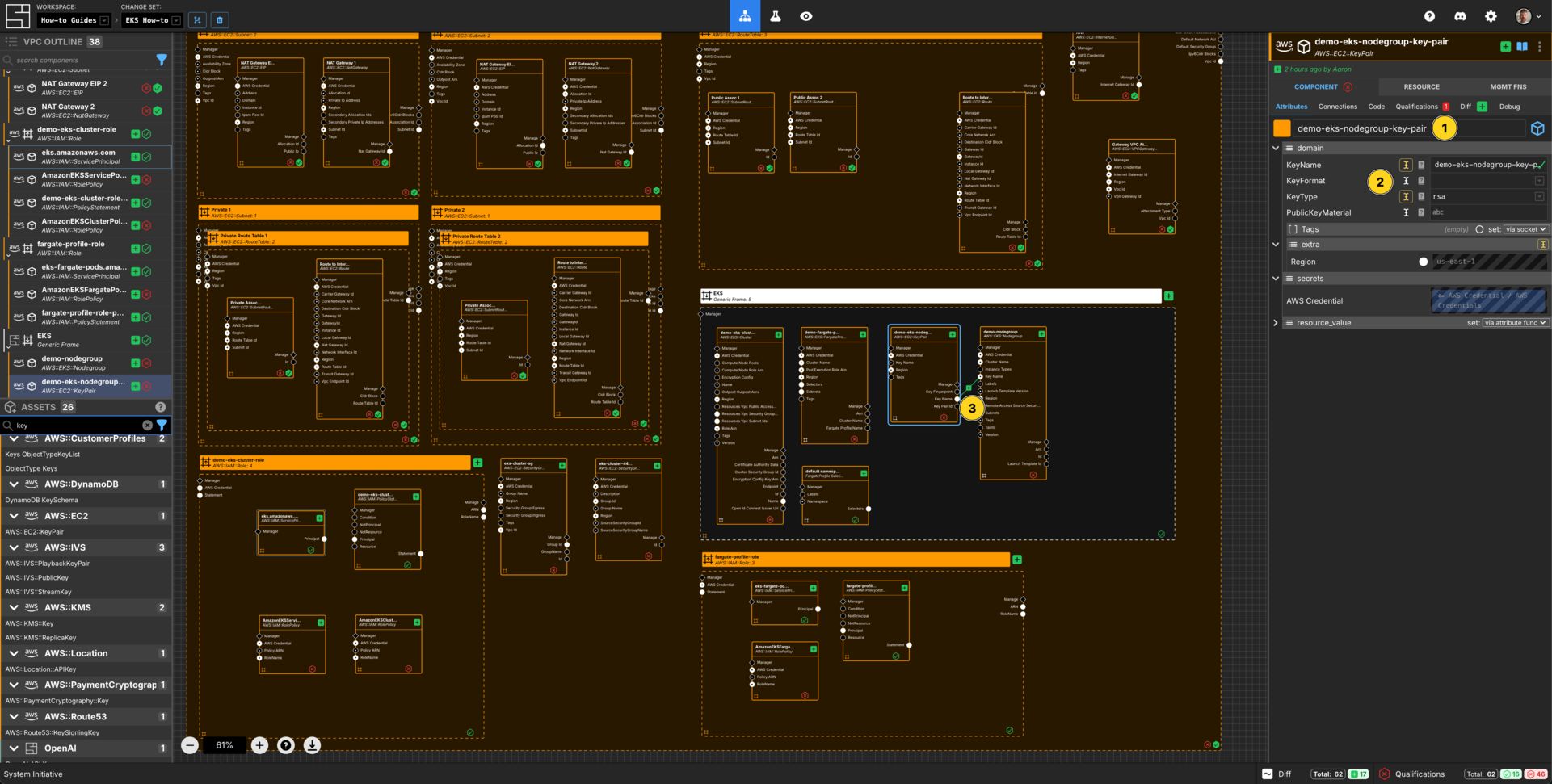Open the Discord link icon
The image size is (1552, 784).
pyautogui.click(x=1460, y=16)
